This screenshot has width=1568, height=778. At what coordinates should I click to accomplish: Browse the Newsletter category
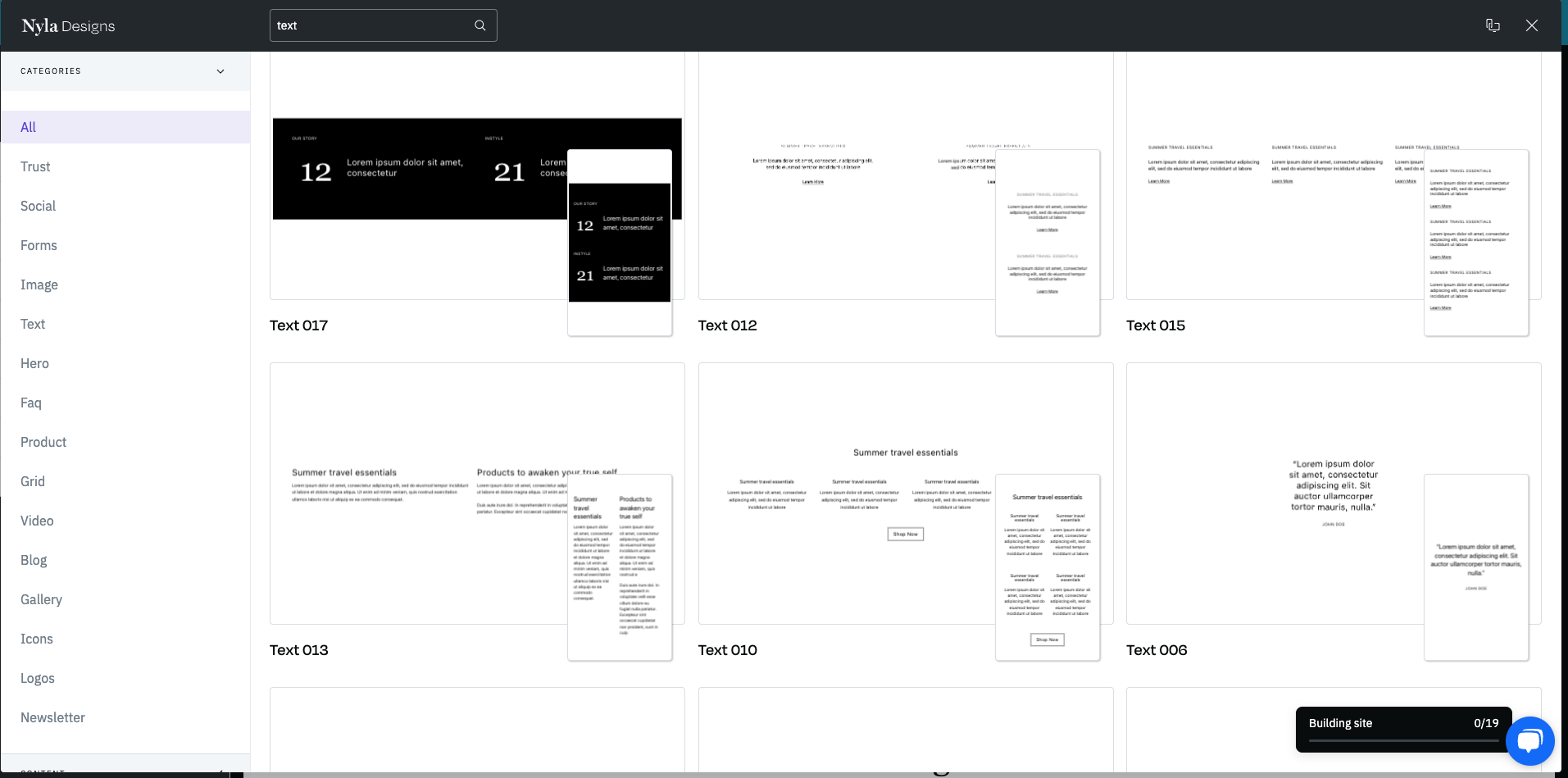pyautogui.click(x=125, y=717)
